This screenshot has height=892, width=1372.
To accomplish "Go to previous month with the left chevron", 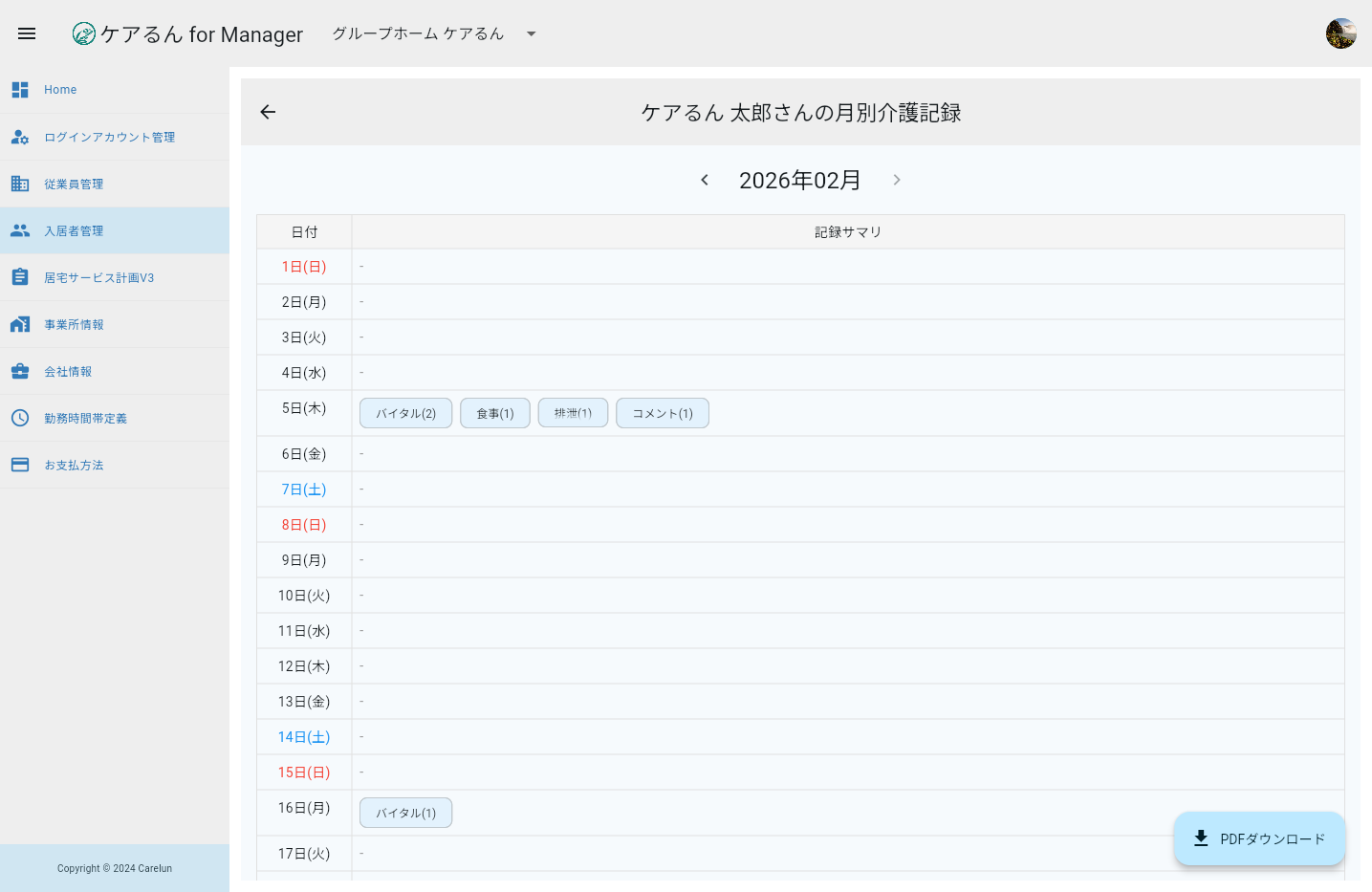I will click(x=705, y=180).
